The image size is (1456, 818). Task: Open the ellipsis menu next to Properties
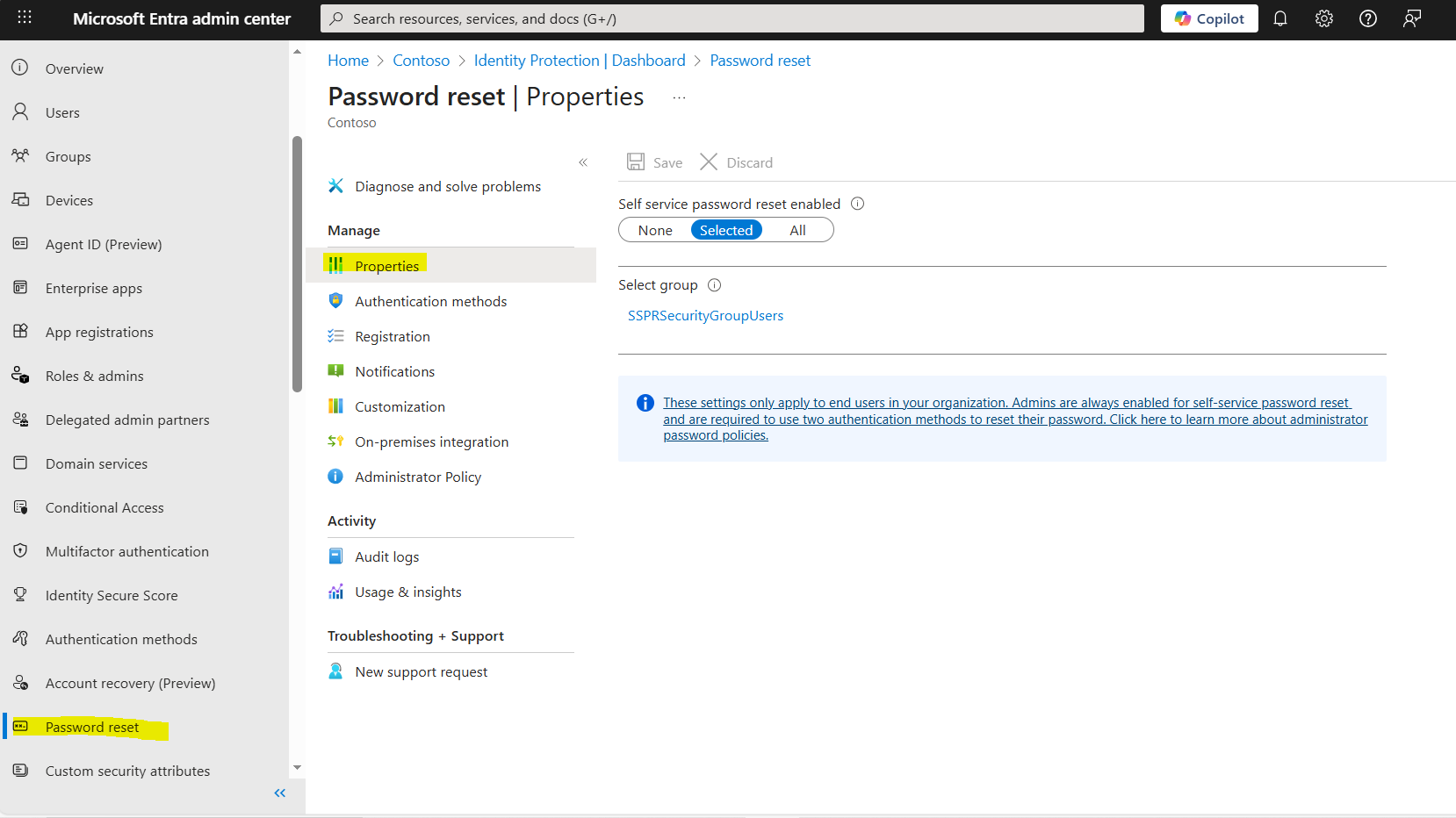[678, 97]
